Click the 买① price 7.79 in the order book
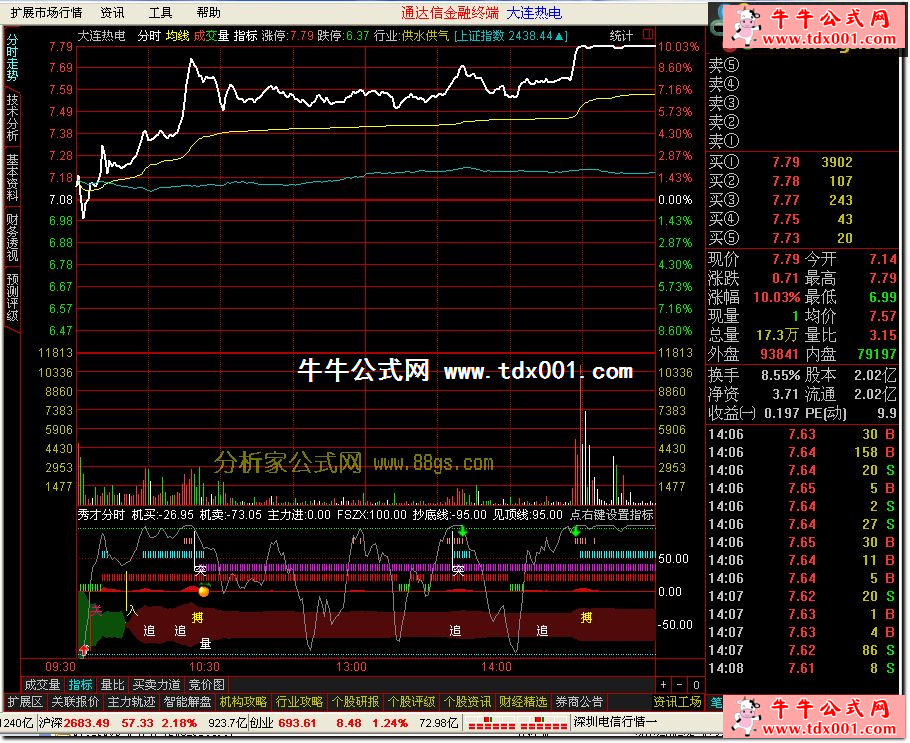The image size is (910, 743). click(x=786, y=163)
